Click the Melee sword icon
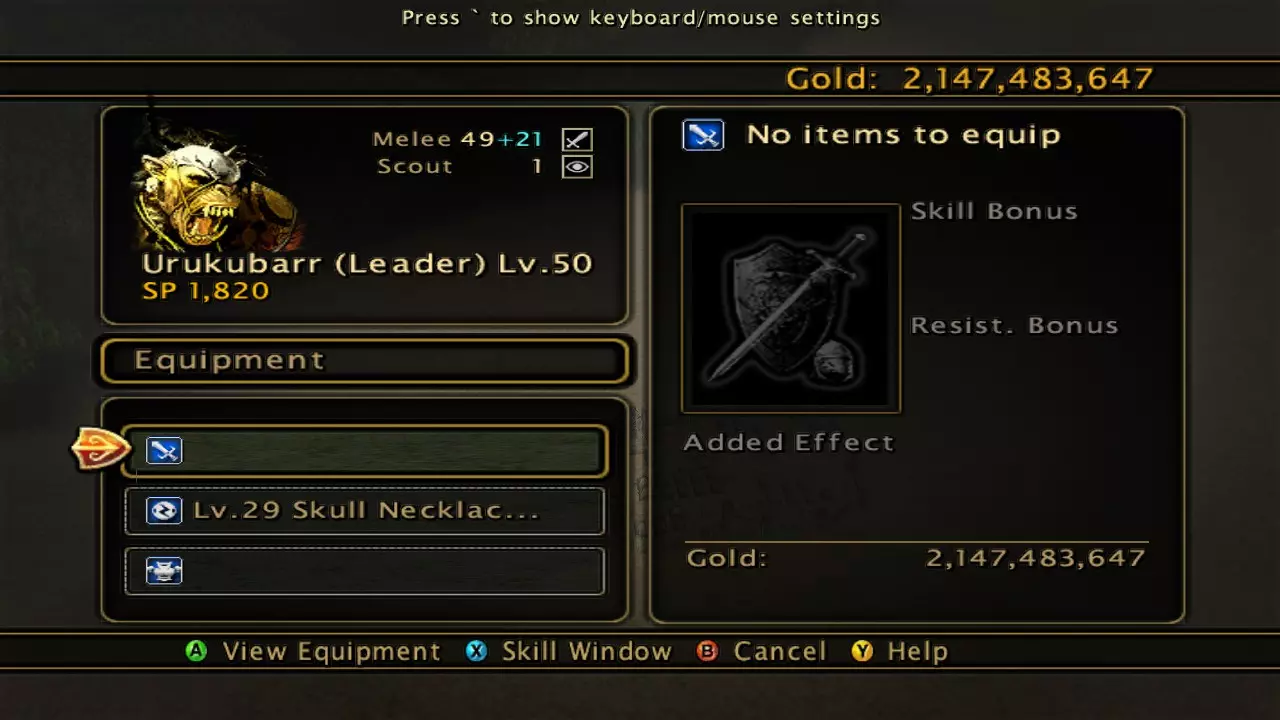The height and width of the screenshot is (720, 1280). tap(577, 139)
